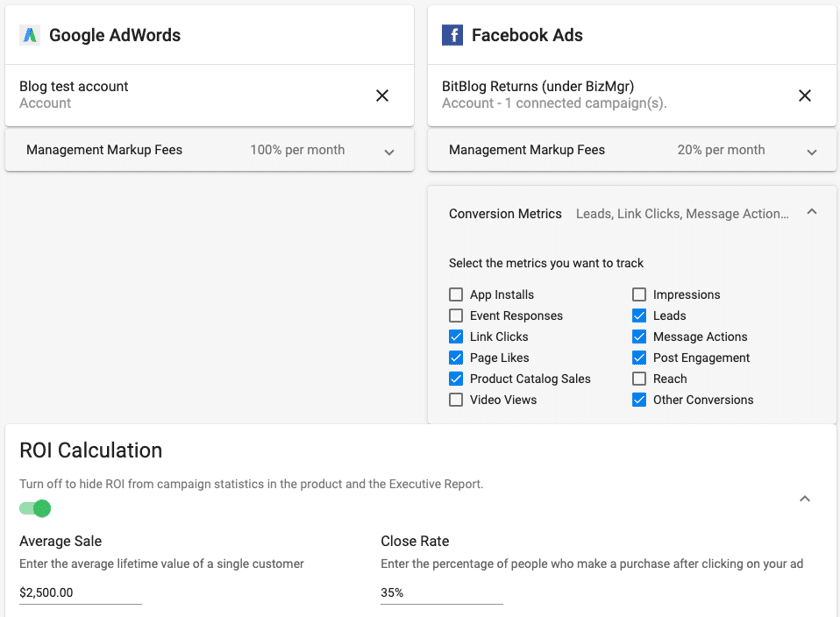Turn off the ROI Calculation toggle
This screenshot has height=617, width=840.
pos(35,509)
